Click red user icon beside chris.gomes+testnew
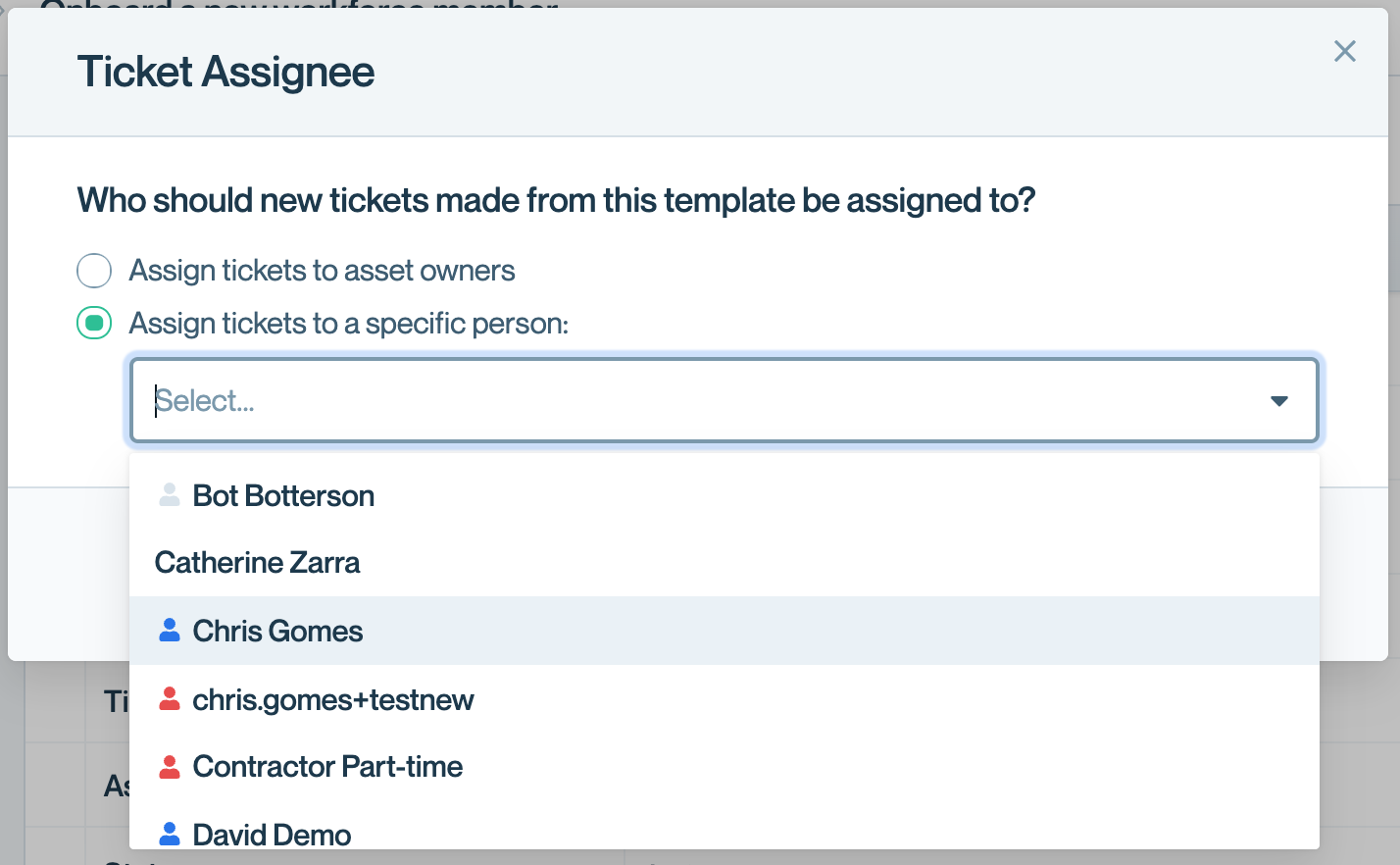This screenshot has height=865, width=1400. tap(170, 699)
